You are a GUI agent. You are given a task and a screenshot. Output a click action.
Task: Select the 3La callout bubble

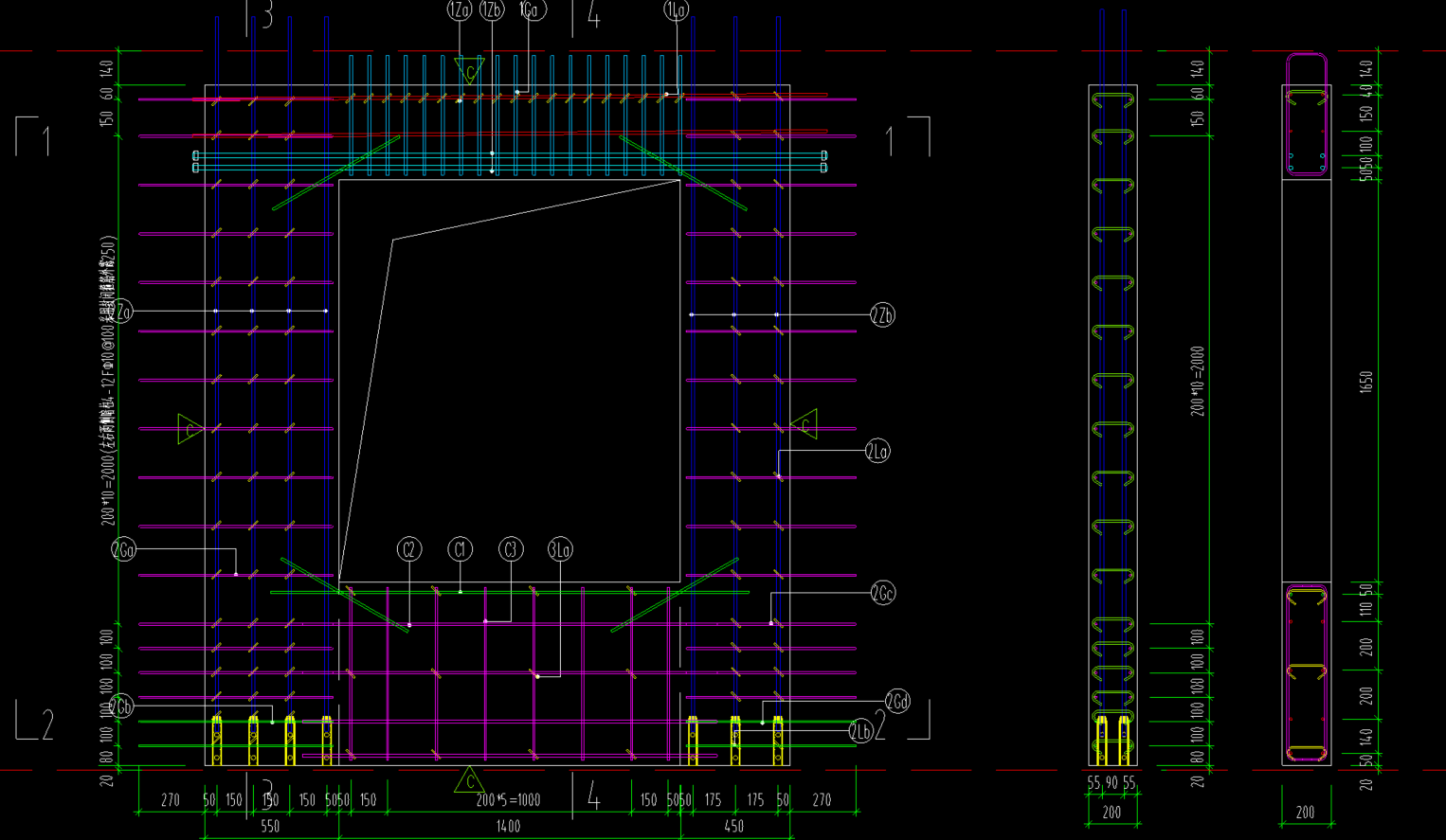pyautogui.click(x=560, y=549)
